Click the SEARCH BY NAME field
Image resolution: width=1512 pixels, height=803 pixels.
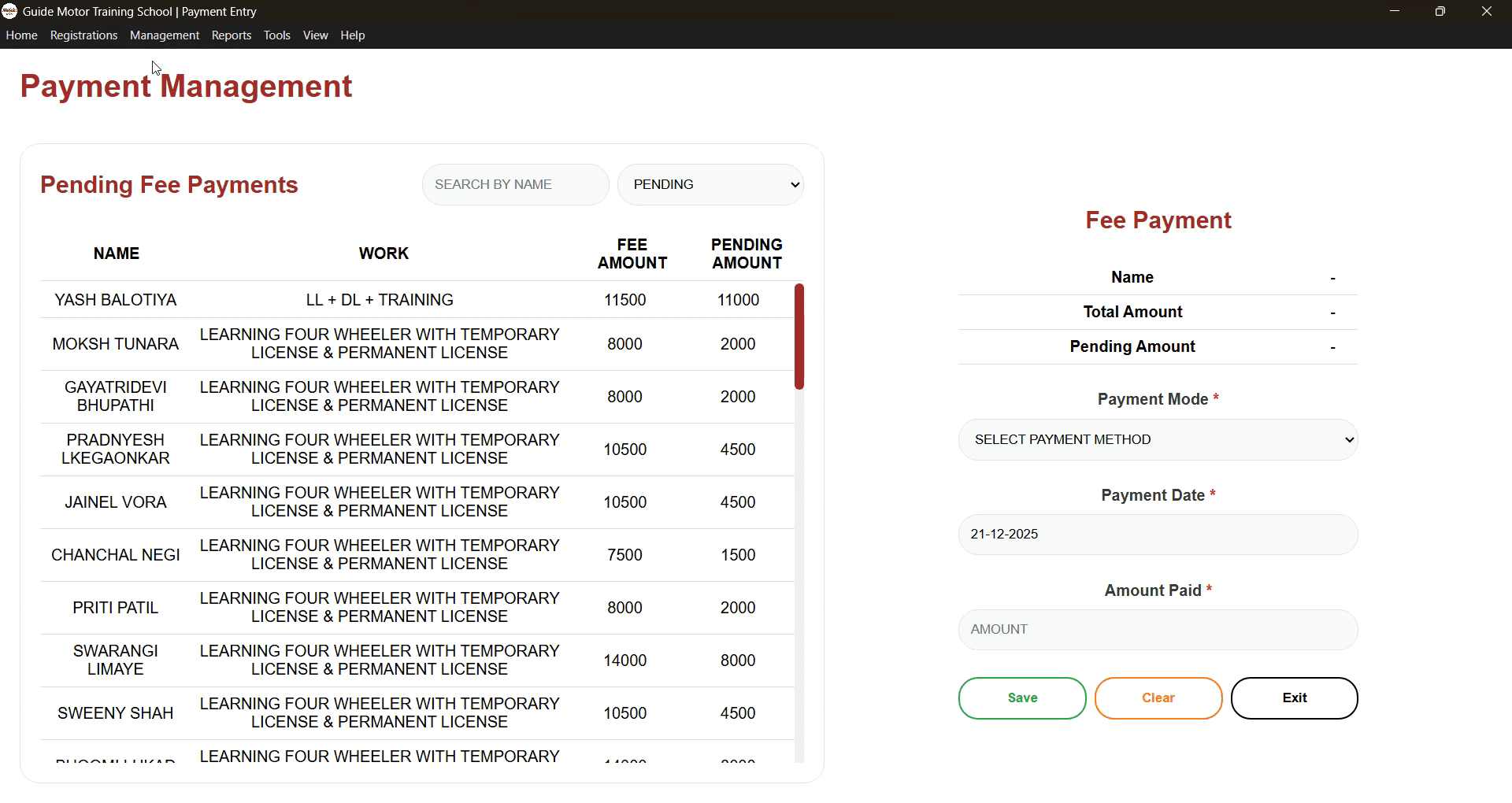[515, 184]
